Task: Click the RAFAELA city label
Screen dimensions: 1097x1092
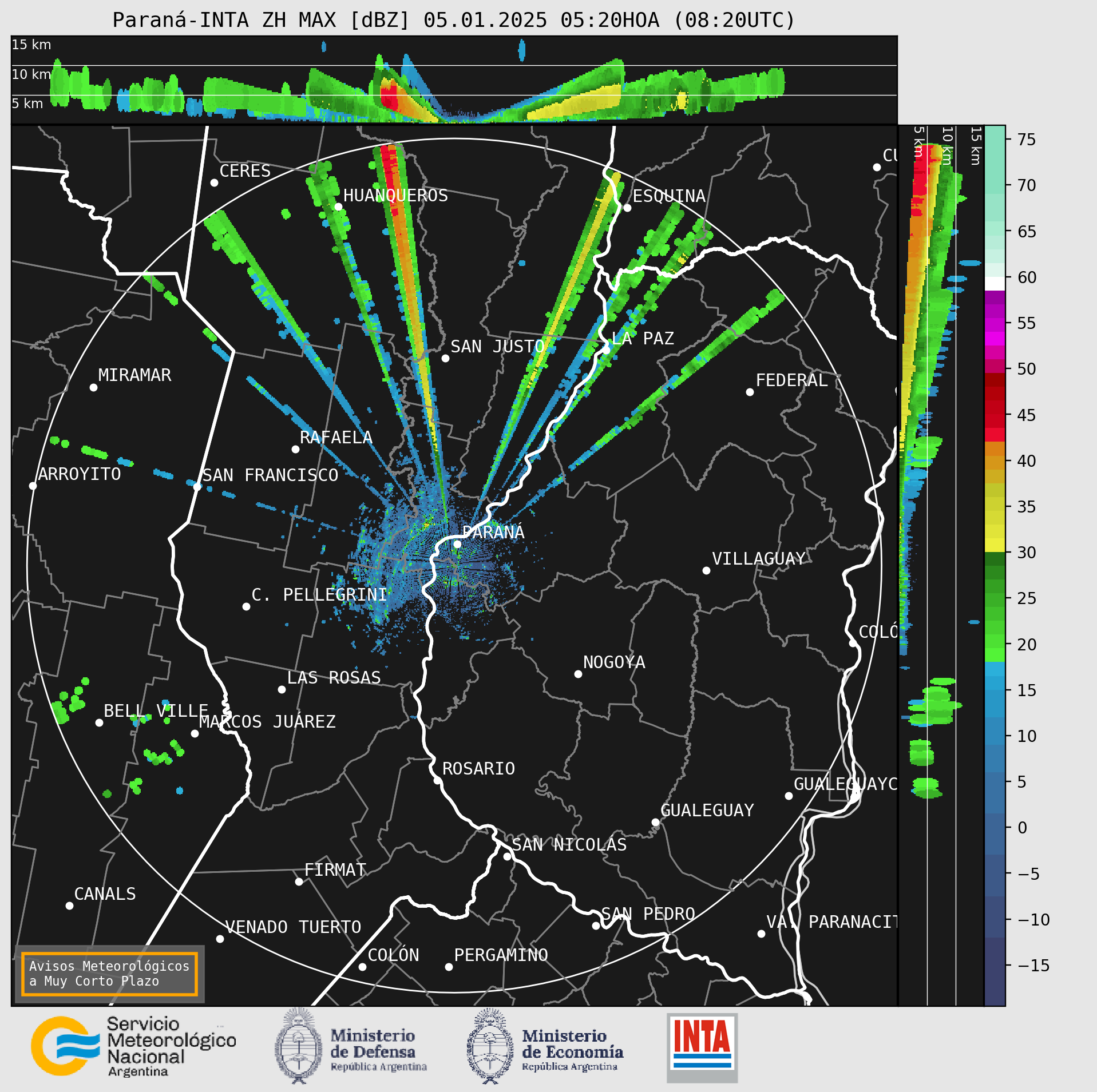Action: coord(336,437)
